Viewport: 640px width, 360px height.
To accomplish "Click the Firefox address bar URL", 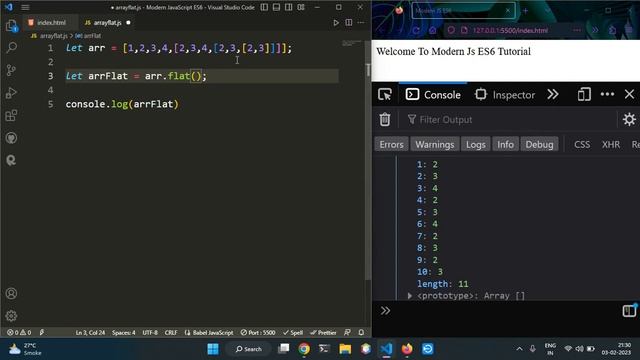I will (510, 31).
